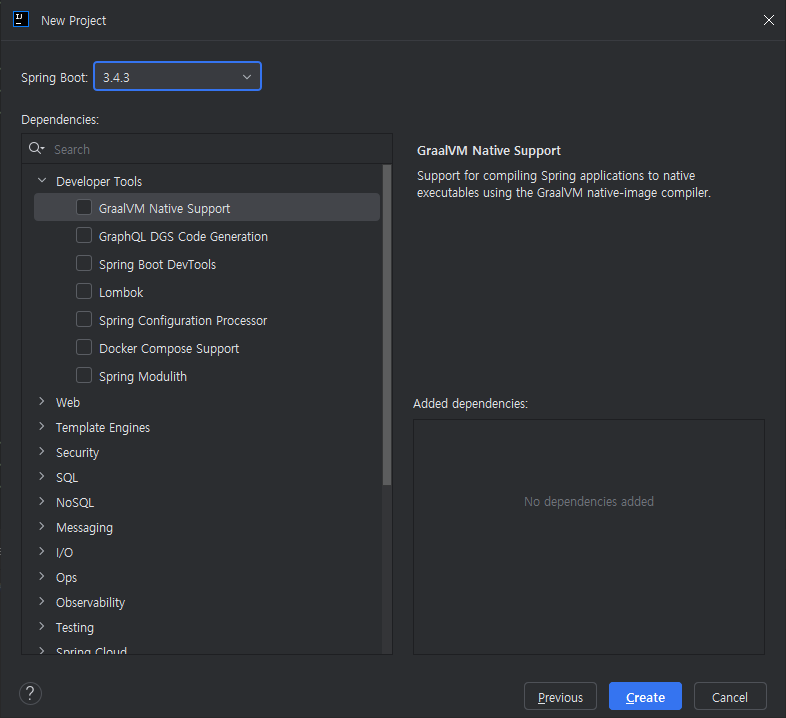Expand the Testing category
786x718 pixels.
point(42,627)
